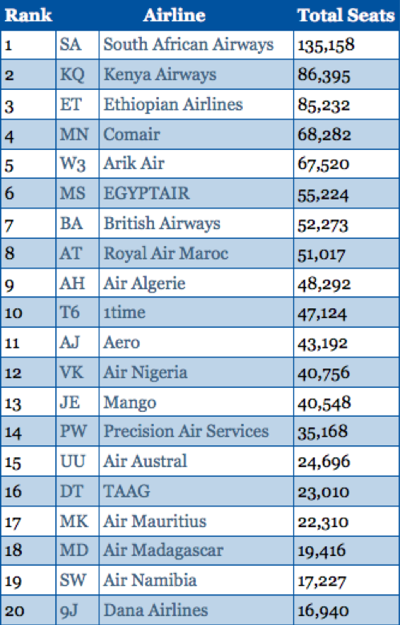This screenshot has height=625, width=400.
Task: Click the Rank column header
Action: click(28, 15)
